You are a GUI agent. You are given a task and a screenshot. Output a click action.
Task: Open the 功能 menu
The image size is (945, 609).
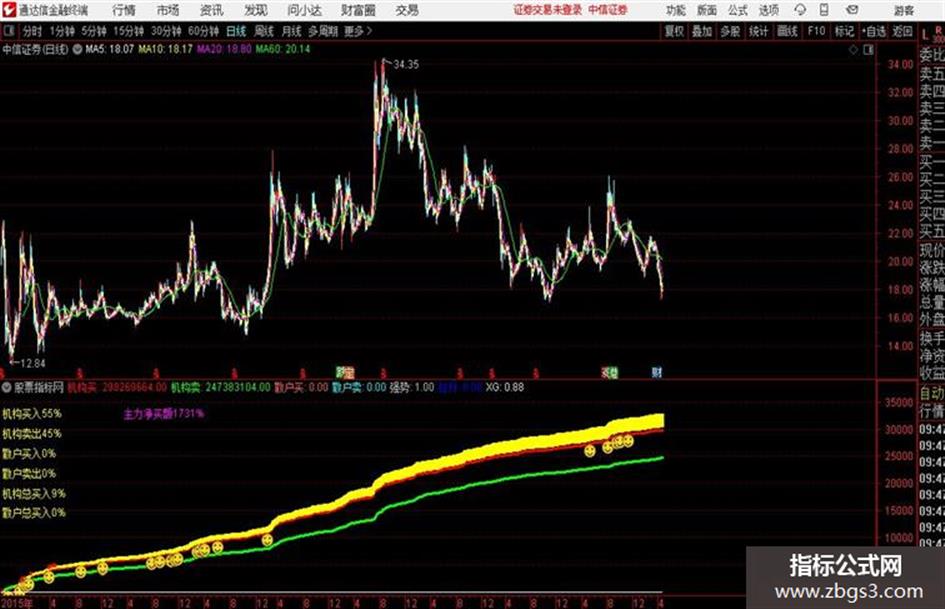[x=676, y=10]
